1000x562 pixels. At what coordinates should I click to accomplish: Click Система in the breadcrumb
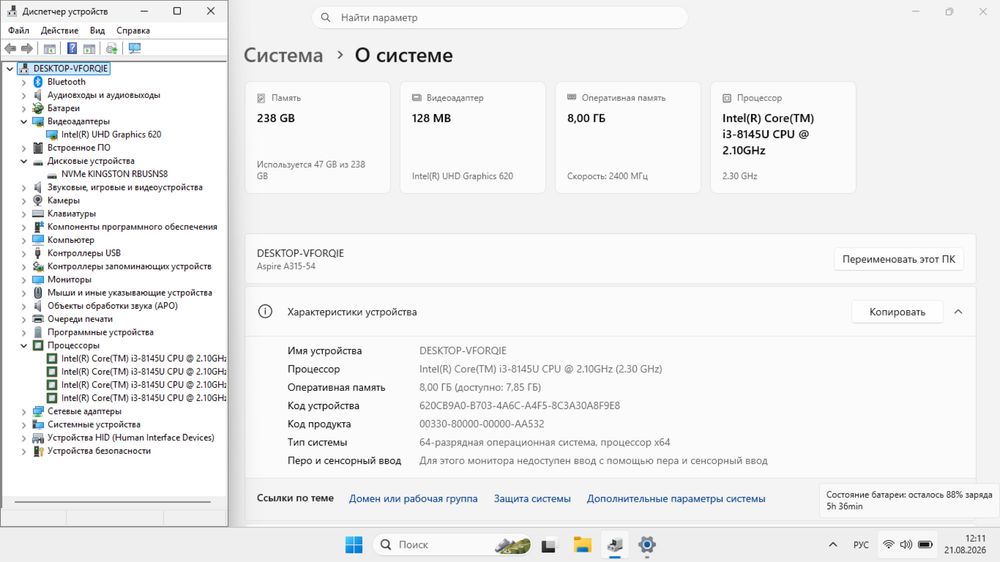[283, 55]
